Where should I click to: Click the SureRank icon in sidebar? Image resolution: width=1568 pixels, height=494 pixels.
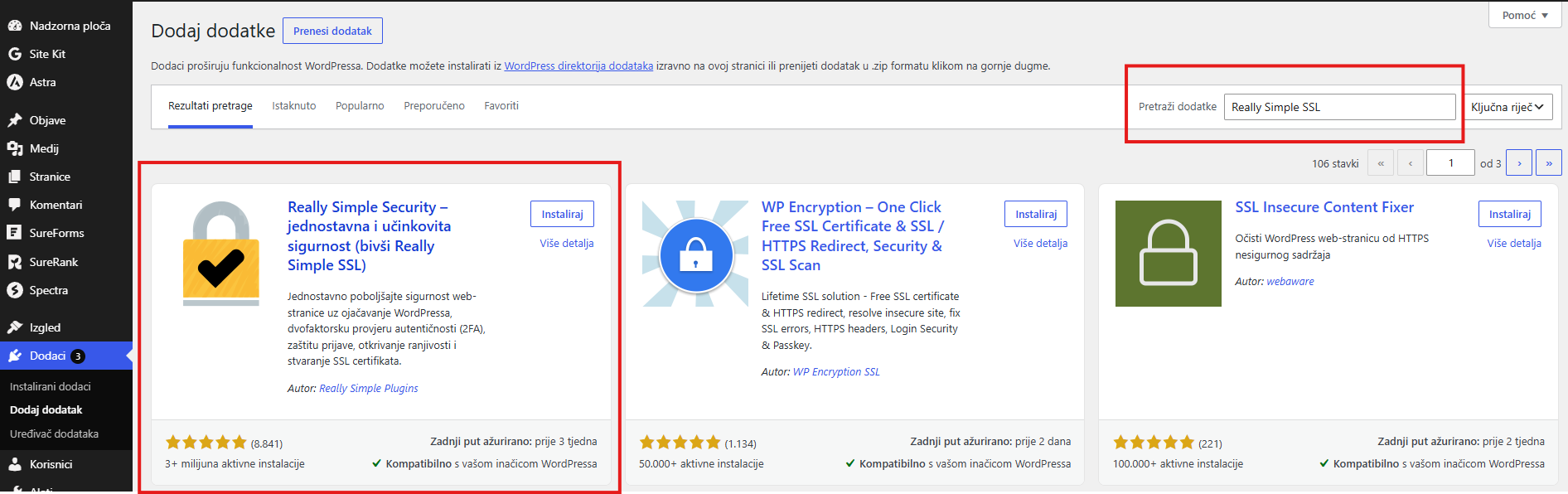click(15, 262)
